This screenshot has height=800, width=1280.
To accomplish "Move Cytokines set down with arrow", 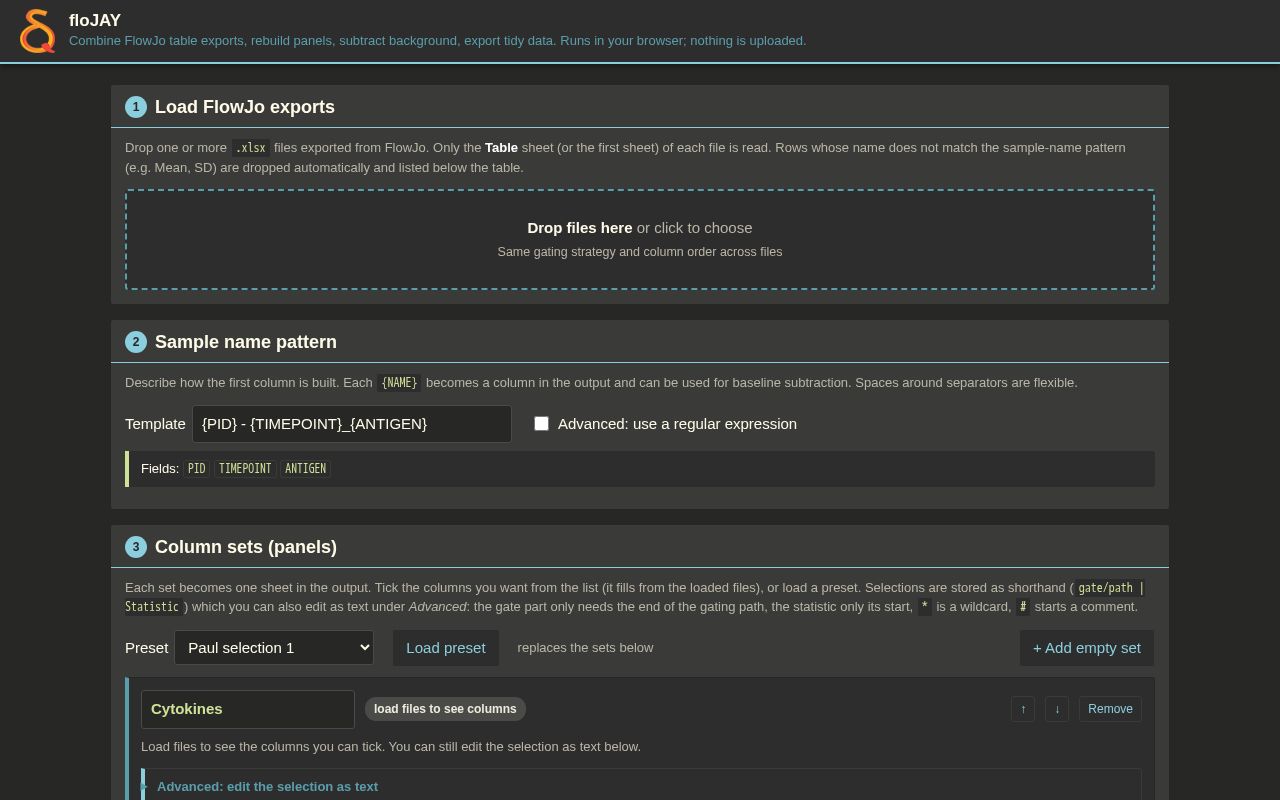I will pos(1057,709).
